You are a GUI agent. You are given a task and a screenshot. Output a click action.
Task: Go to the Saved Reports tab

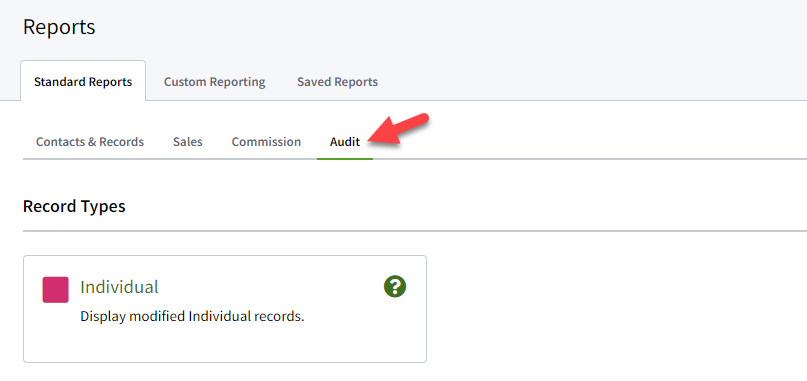(x=338, y=82)
